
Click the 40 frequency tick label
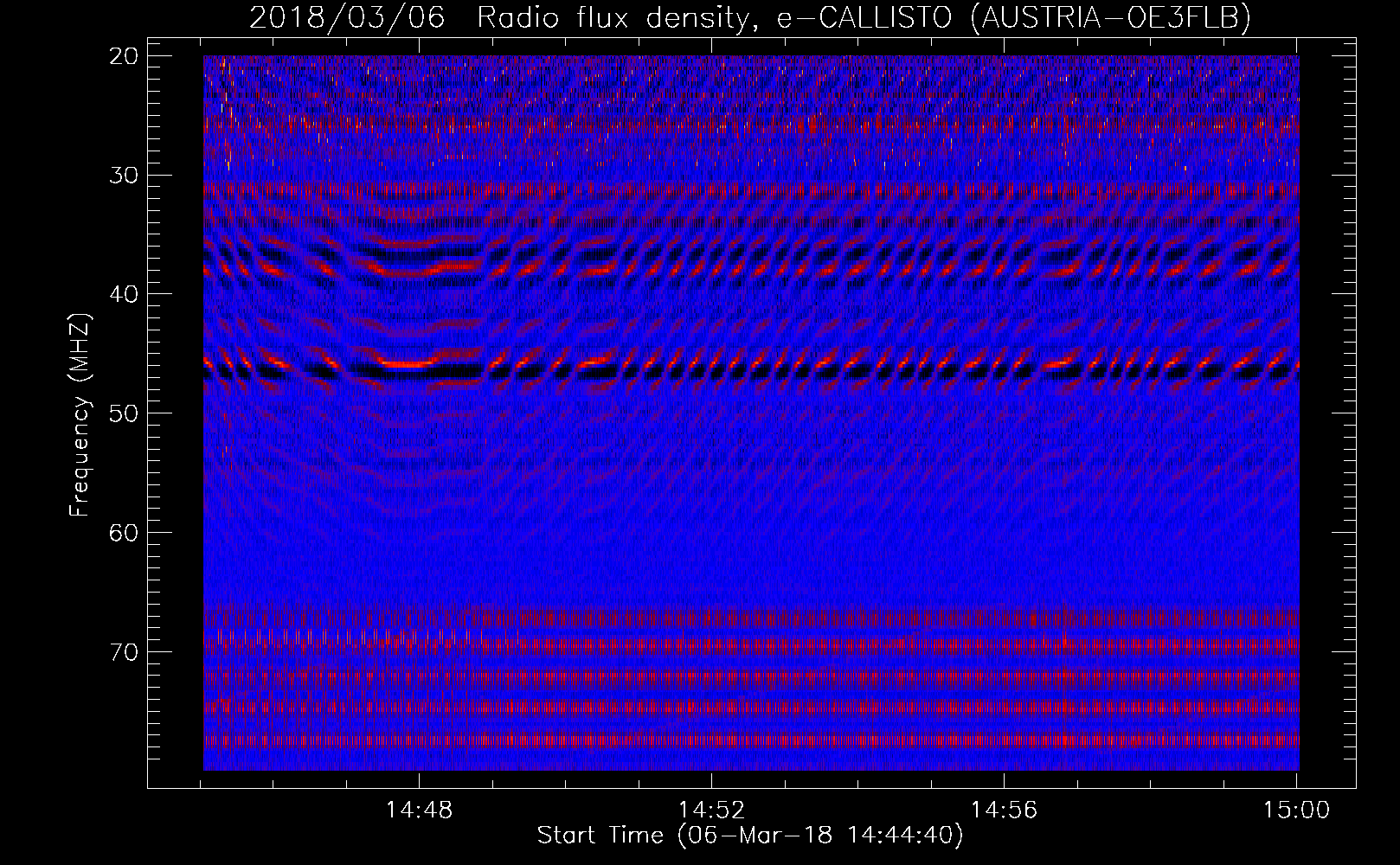tap(125, 294)
